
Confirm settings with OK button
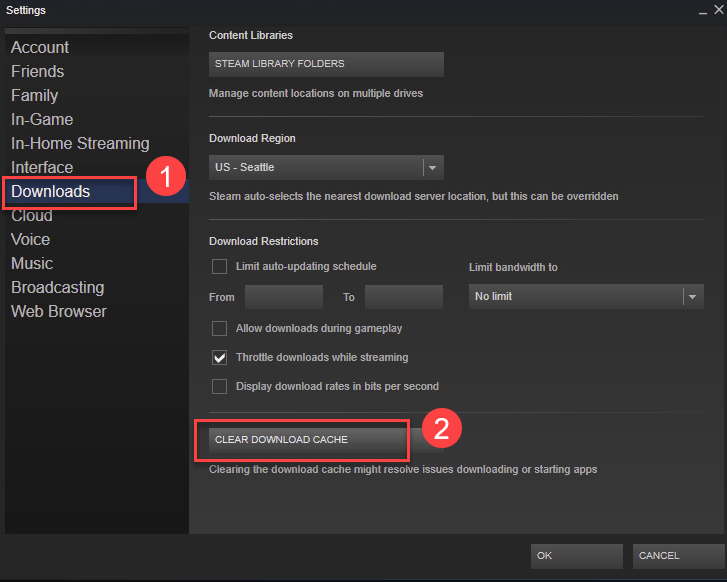click(x=576, y=556)
